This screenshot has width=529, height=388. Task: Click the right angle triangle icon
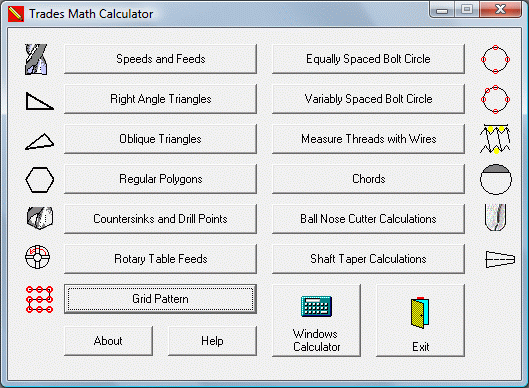pos(39,101)
